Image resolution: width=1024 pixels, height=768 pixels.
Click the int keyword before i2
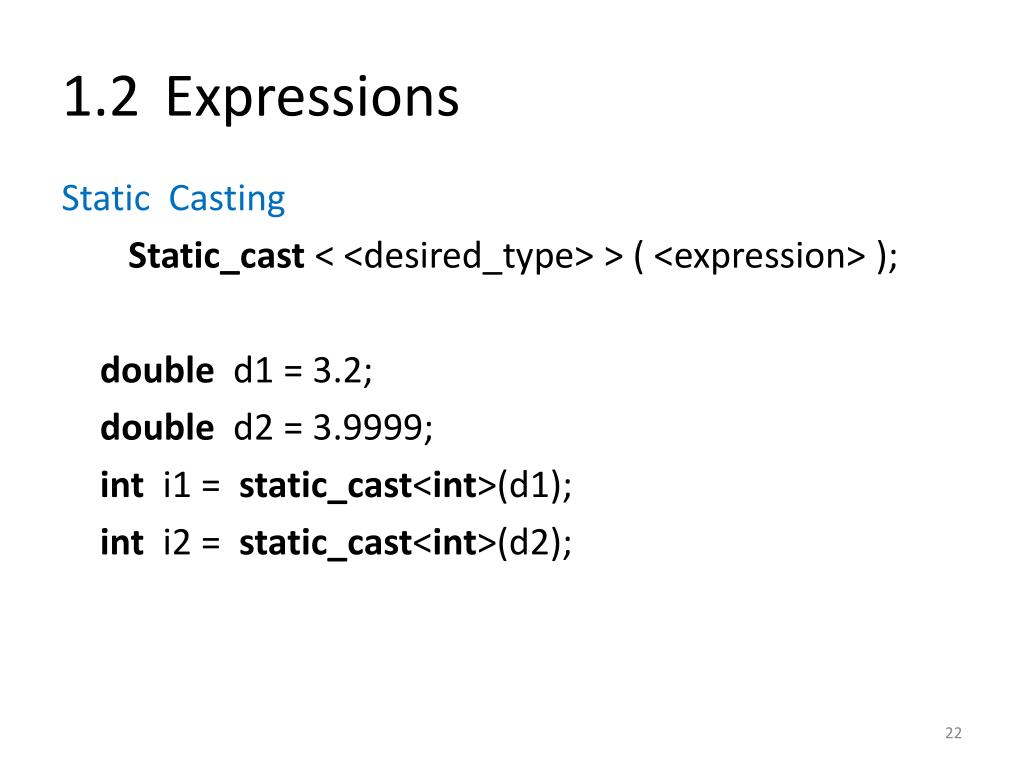pyautogui.click(x=121, y=542)
